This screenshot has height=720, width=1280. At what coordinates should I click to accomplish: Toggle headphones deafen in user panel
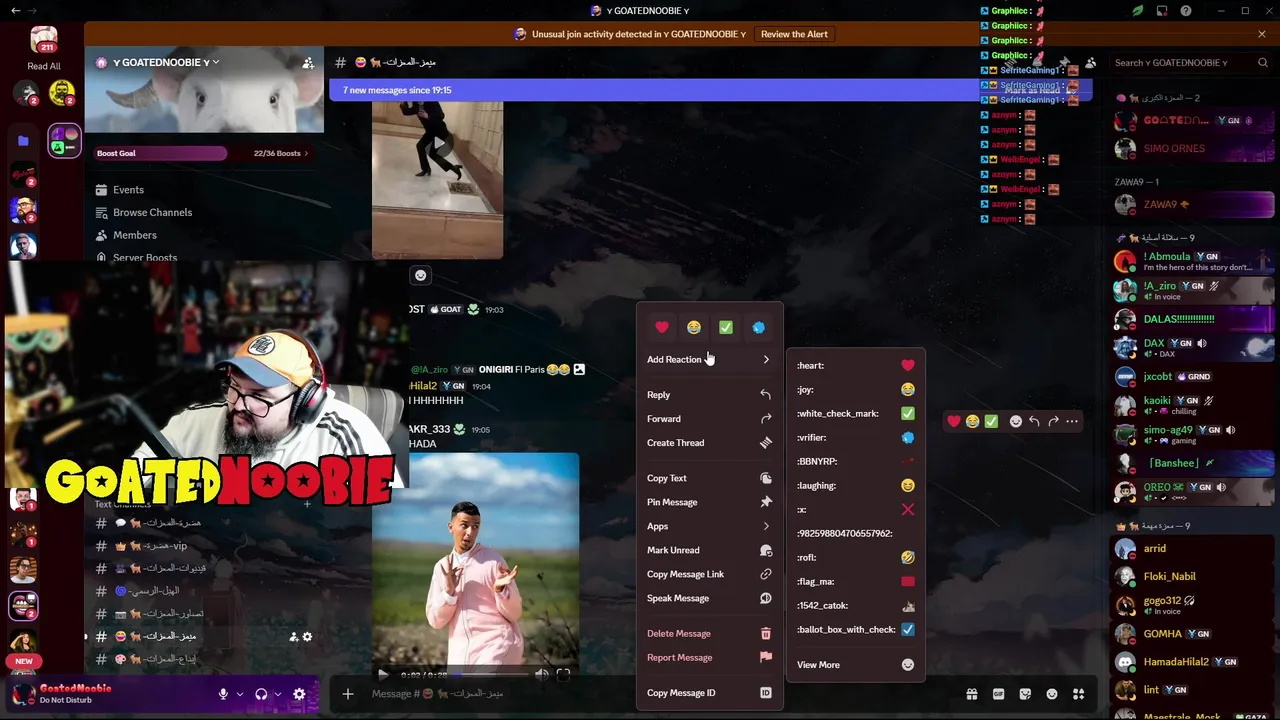coord(261,694)
